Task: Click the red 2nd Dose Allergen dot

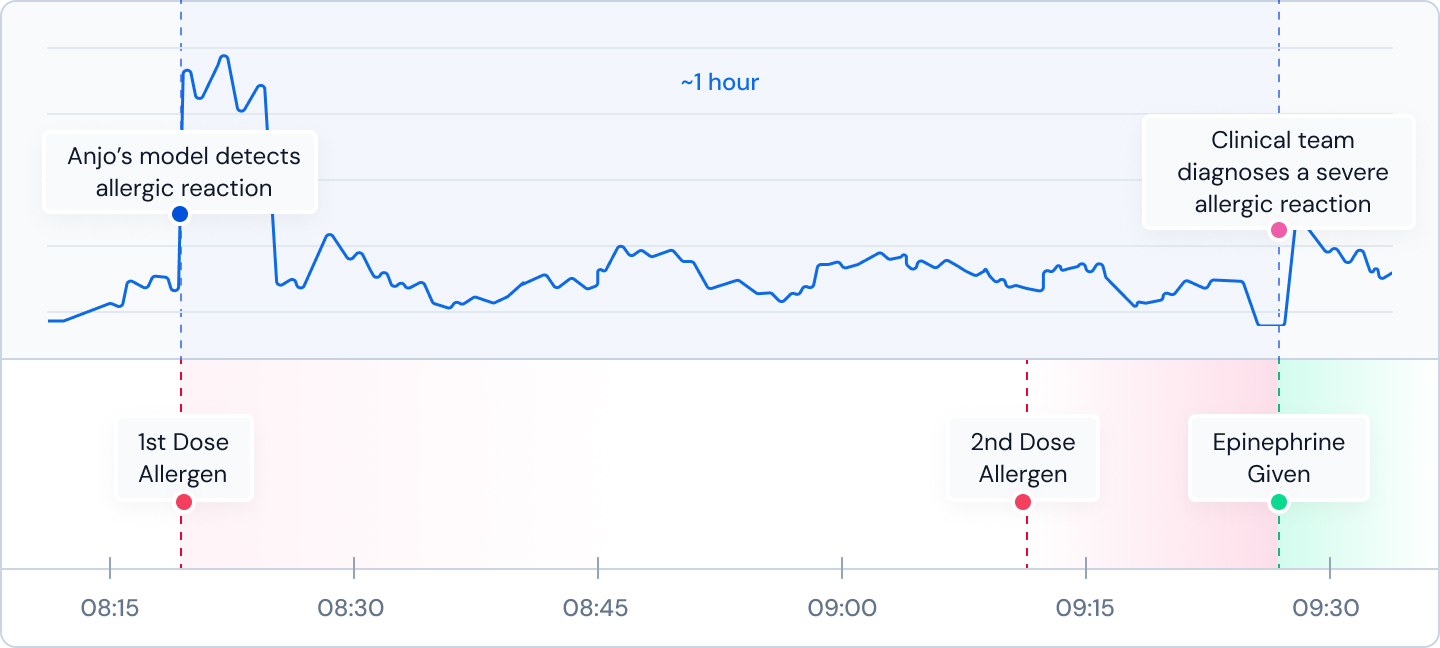Action: pyautogui.click(x=1023, y=502)
